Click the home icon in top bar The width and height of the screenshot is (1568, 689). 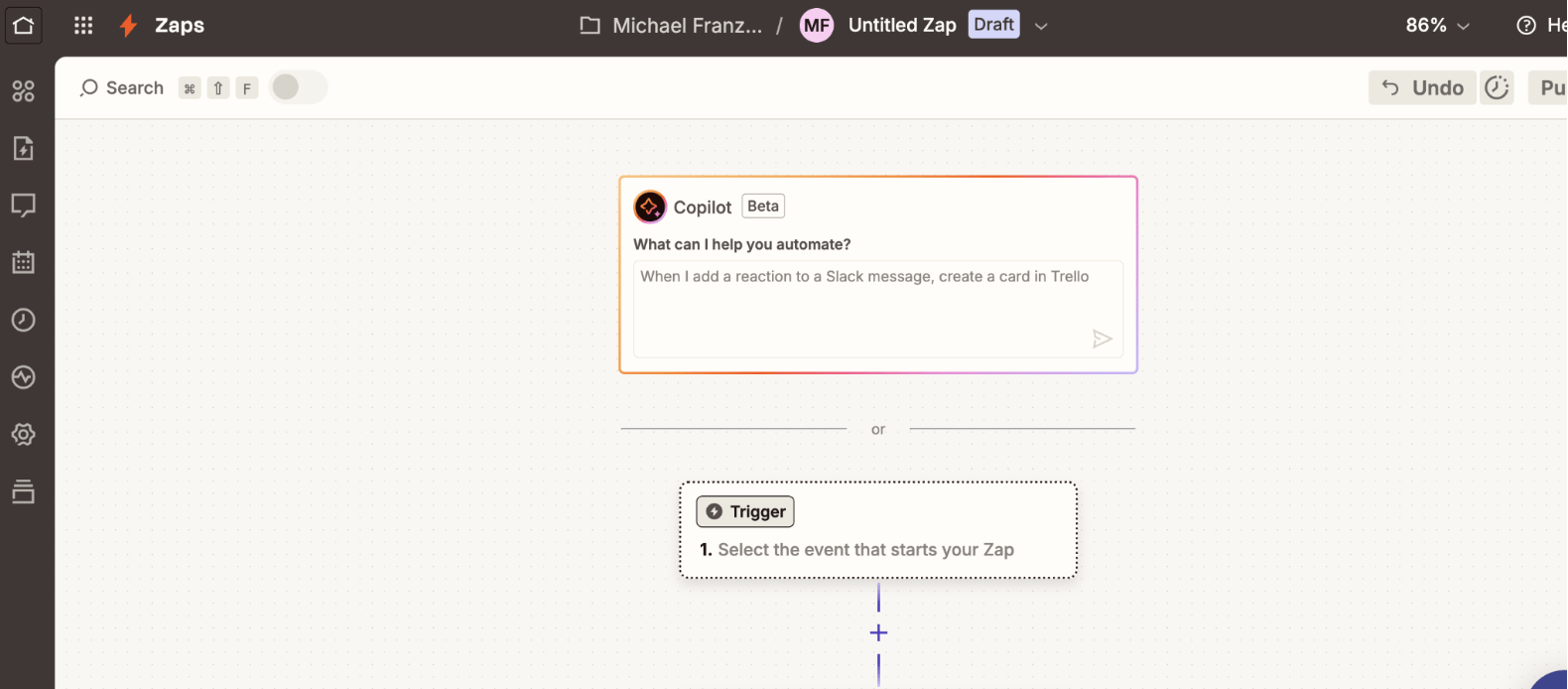(x=24, y=25)
